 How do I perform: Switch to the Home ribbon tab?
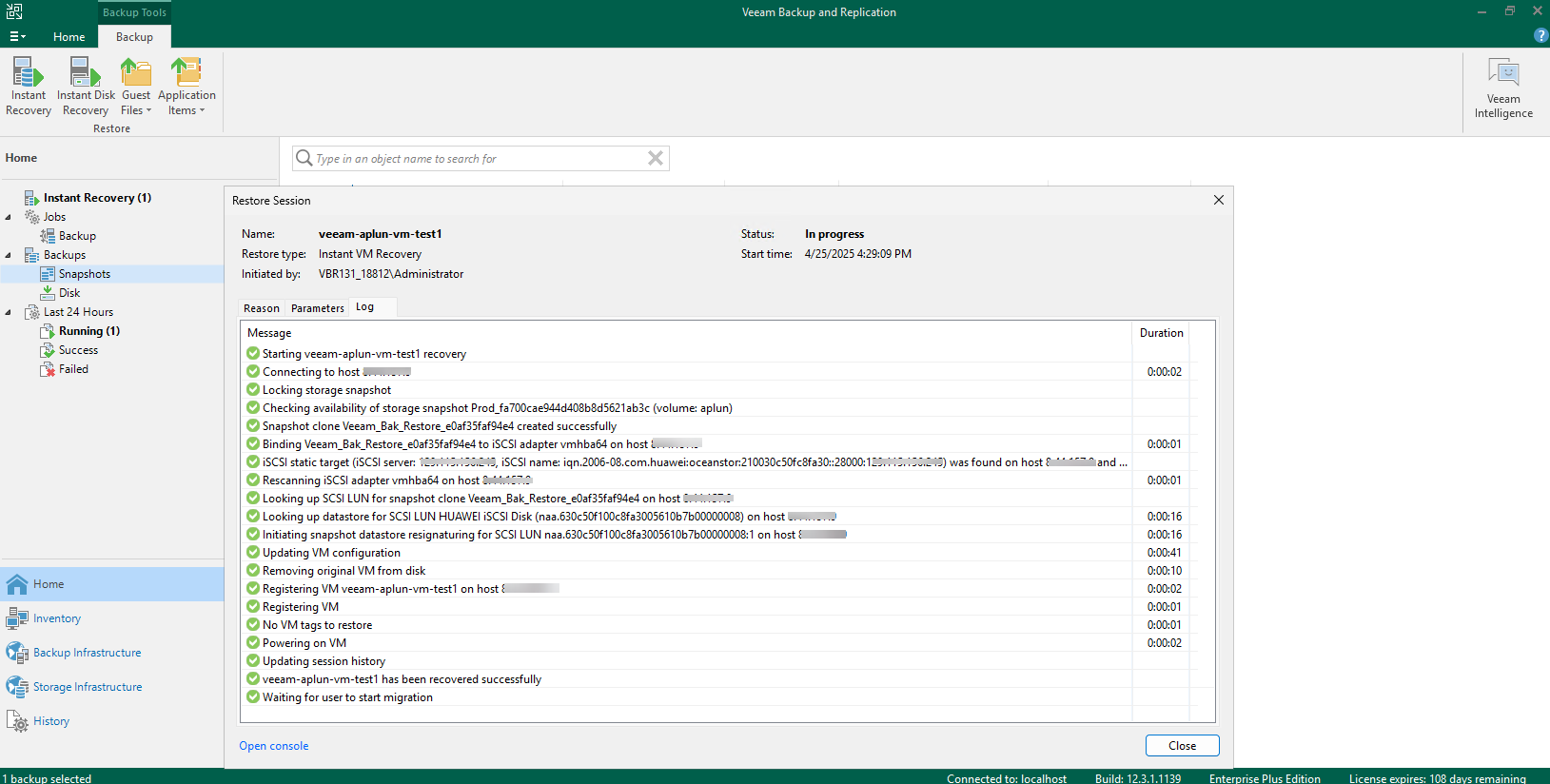pyautogui.click(x=69, y=37)
